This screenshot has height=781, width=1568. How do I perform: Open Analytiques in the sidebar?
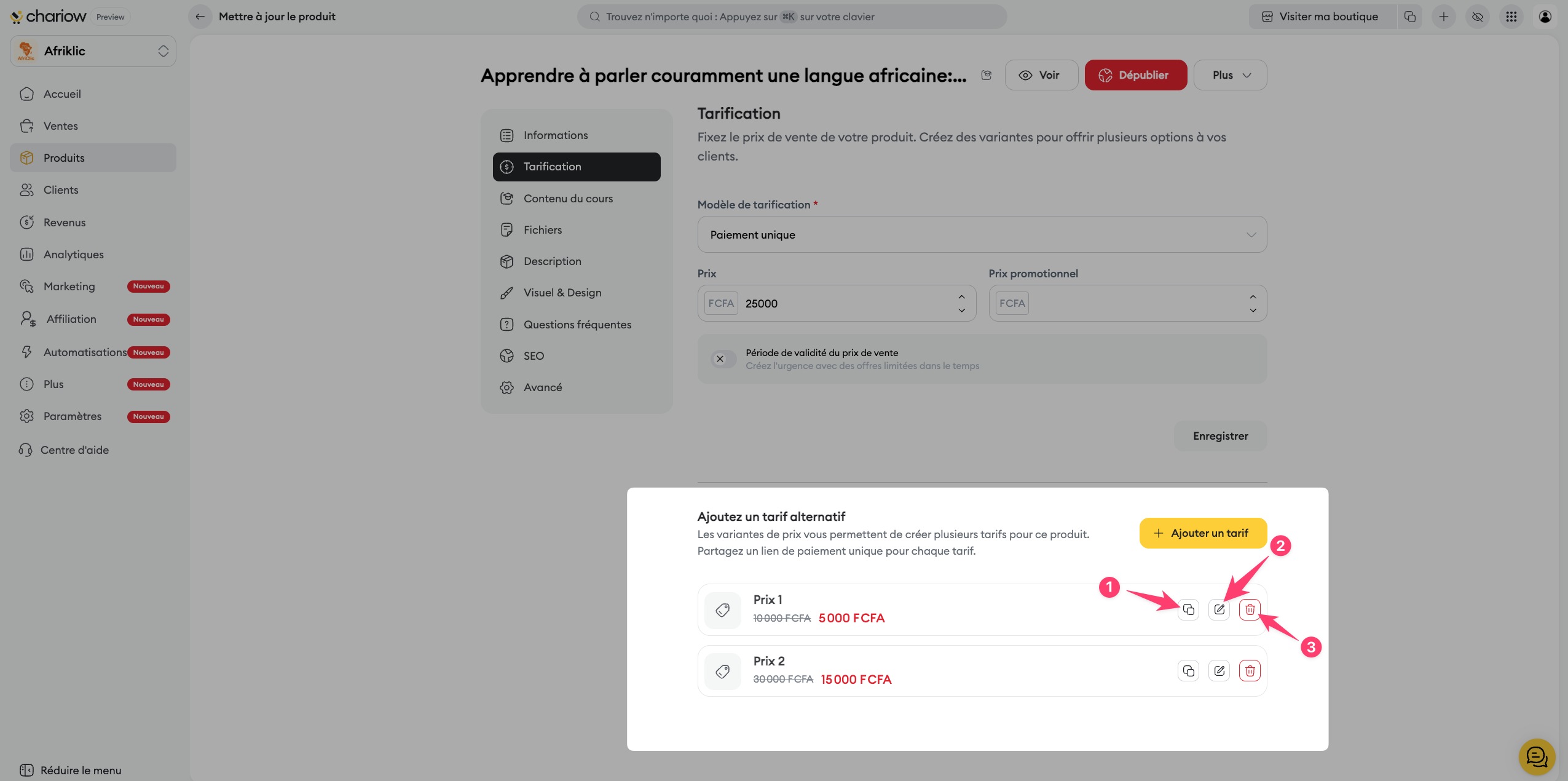73,255
